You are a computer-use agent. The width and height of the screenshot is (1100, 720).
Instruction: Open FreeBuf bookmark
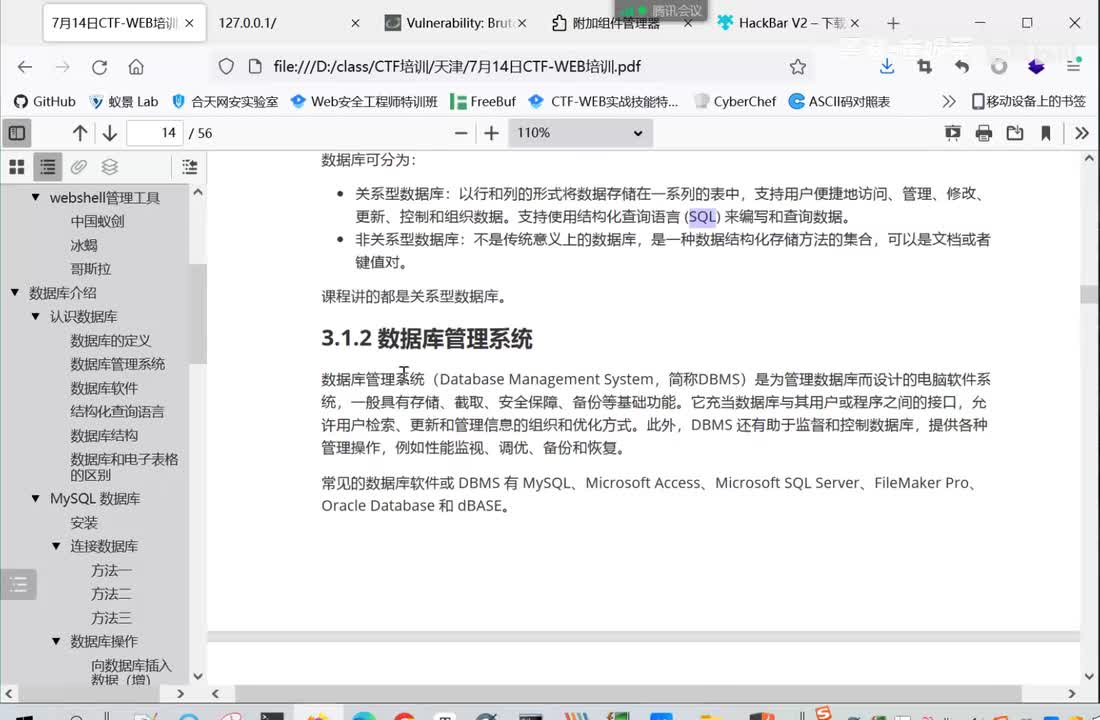click(x=483, y=101)
